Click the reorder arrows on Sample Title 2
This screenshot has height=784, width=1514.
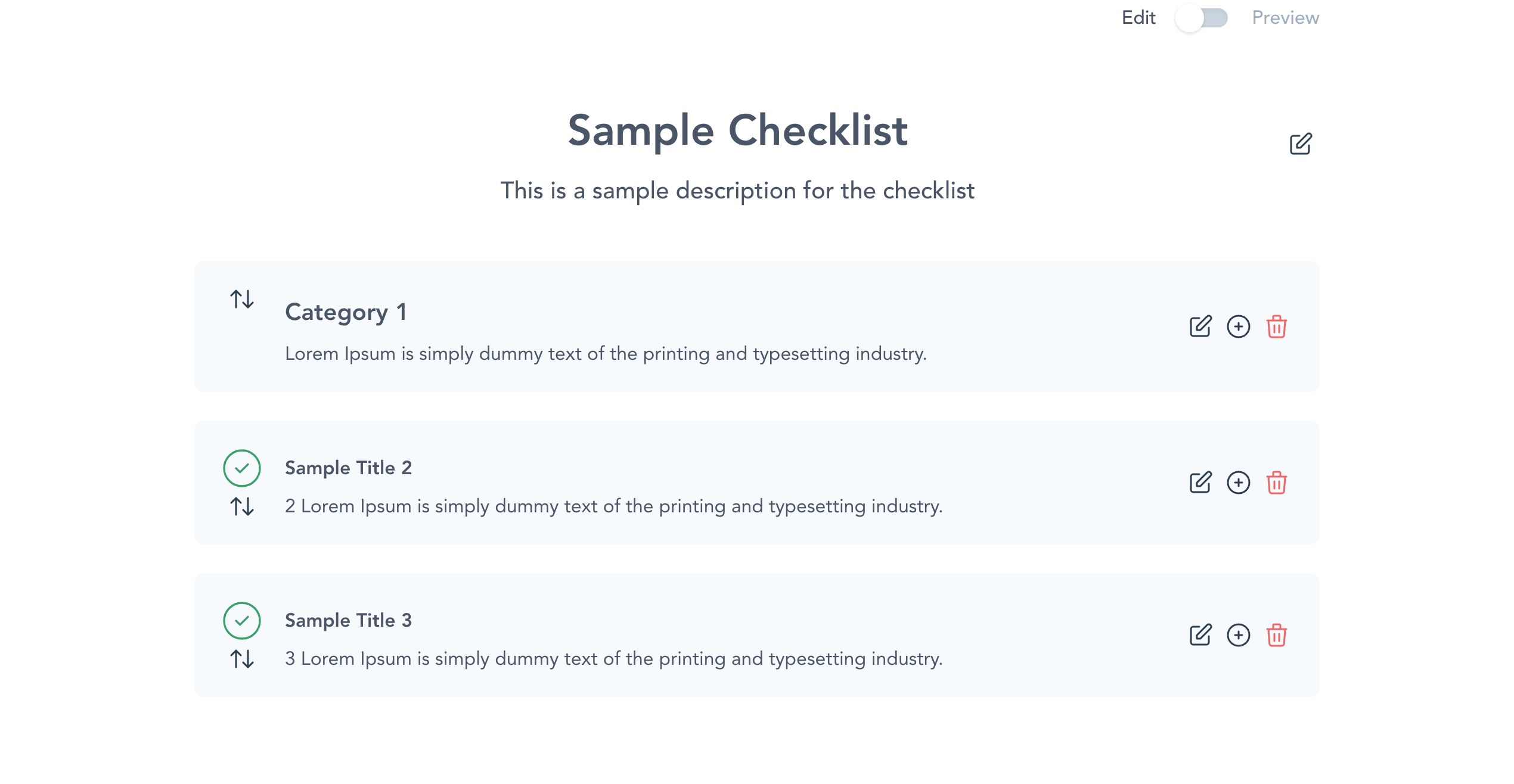241,508
